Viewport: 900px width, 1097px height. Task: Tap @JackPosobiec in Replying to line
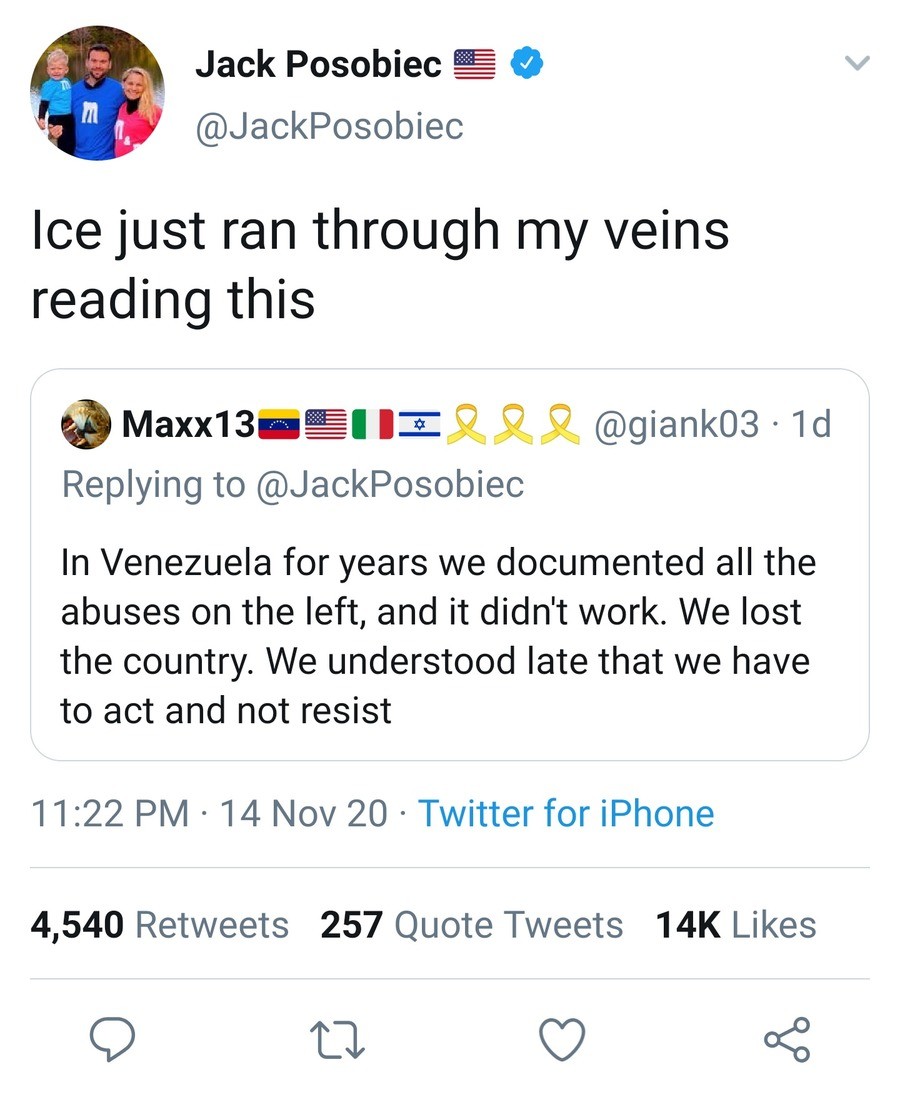coord(391,484)
